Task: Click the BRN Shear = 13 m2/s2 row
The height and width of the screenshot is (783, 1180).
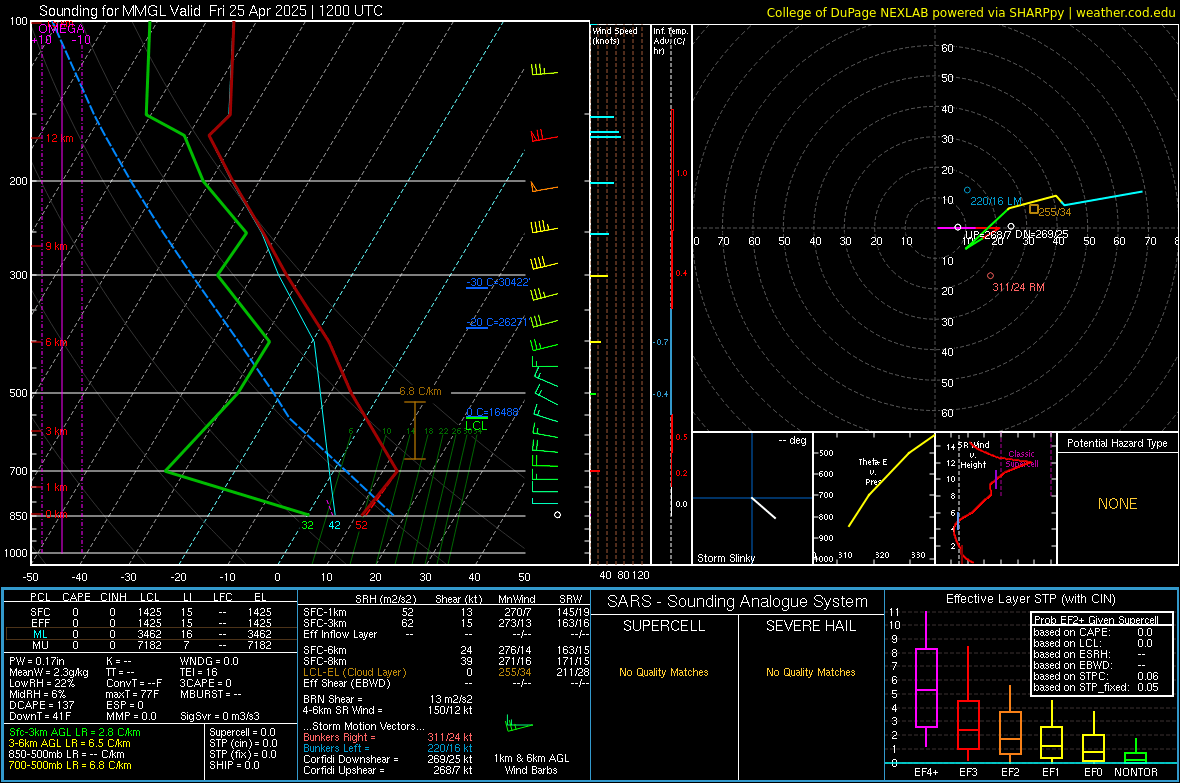Action: [x=388, y=699]
